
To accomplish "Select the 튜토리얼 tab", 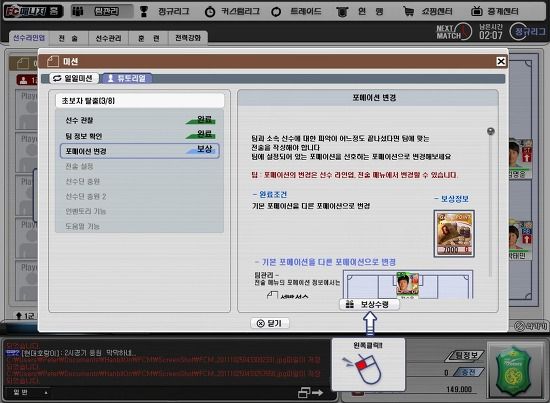I will point(127,78).
